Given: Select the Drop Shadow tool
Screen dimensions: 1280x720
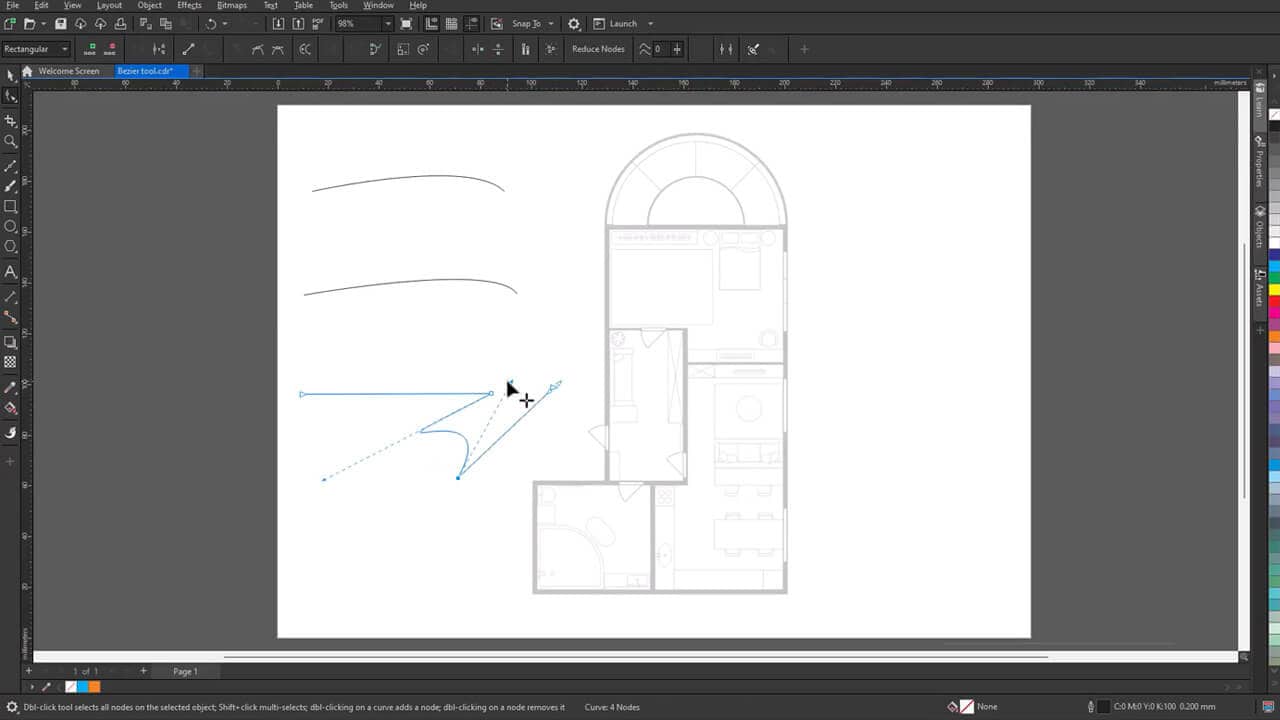Looking at the screenshot, I should [x=10, y=342].
